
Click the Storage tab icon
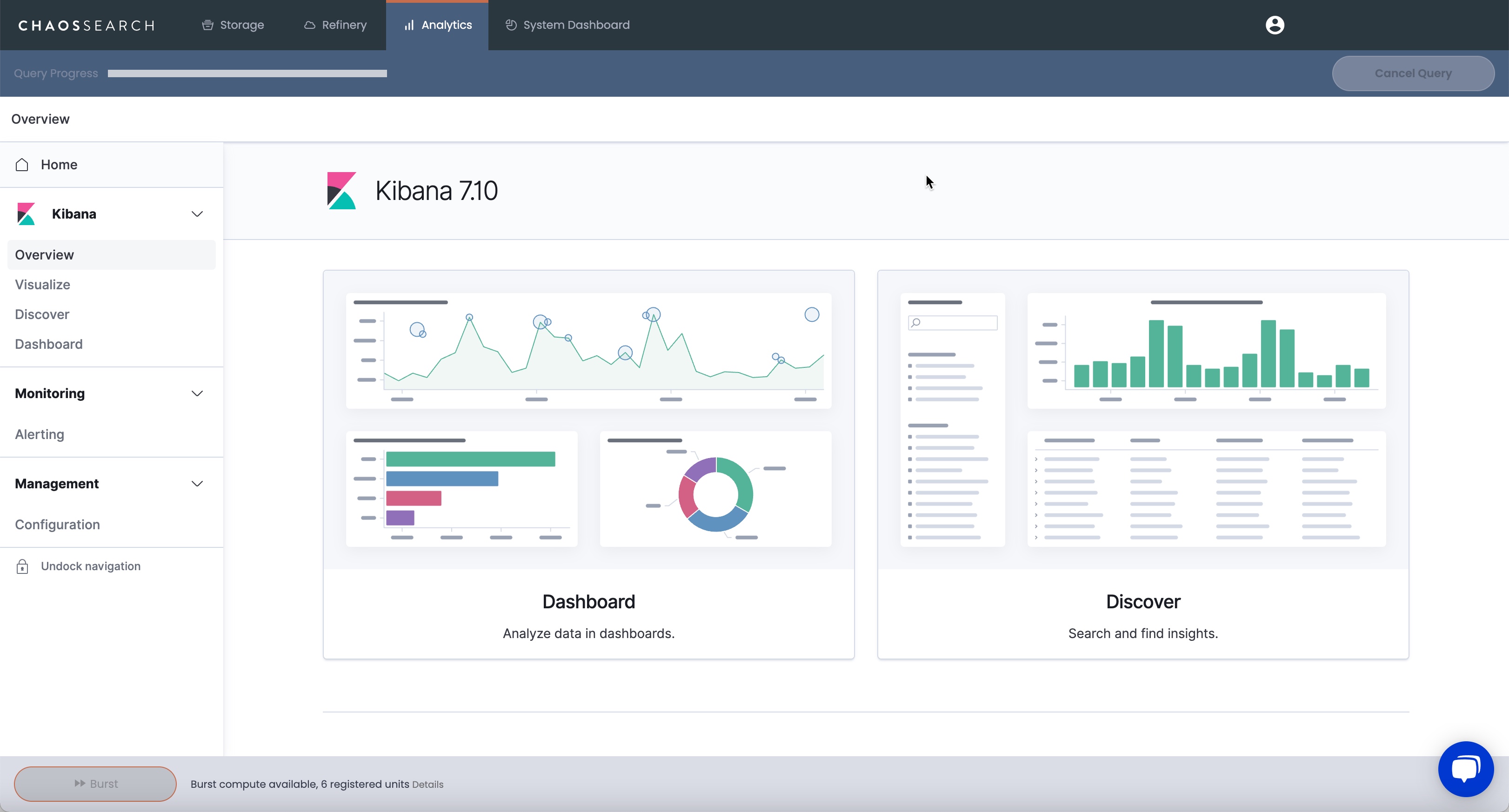pyautogui.click(x=207, y=25)
